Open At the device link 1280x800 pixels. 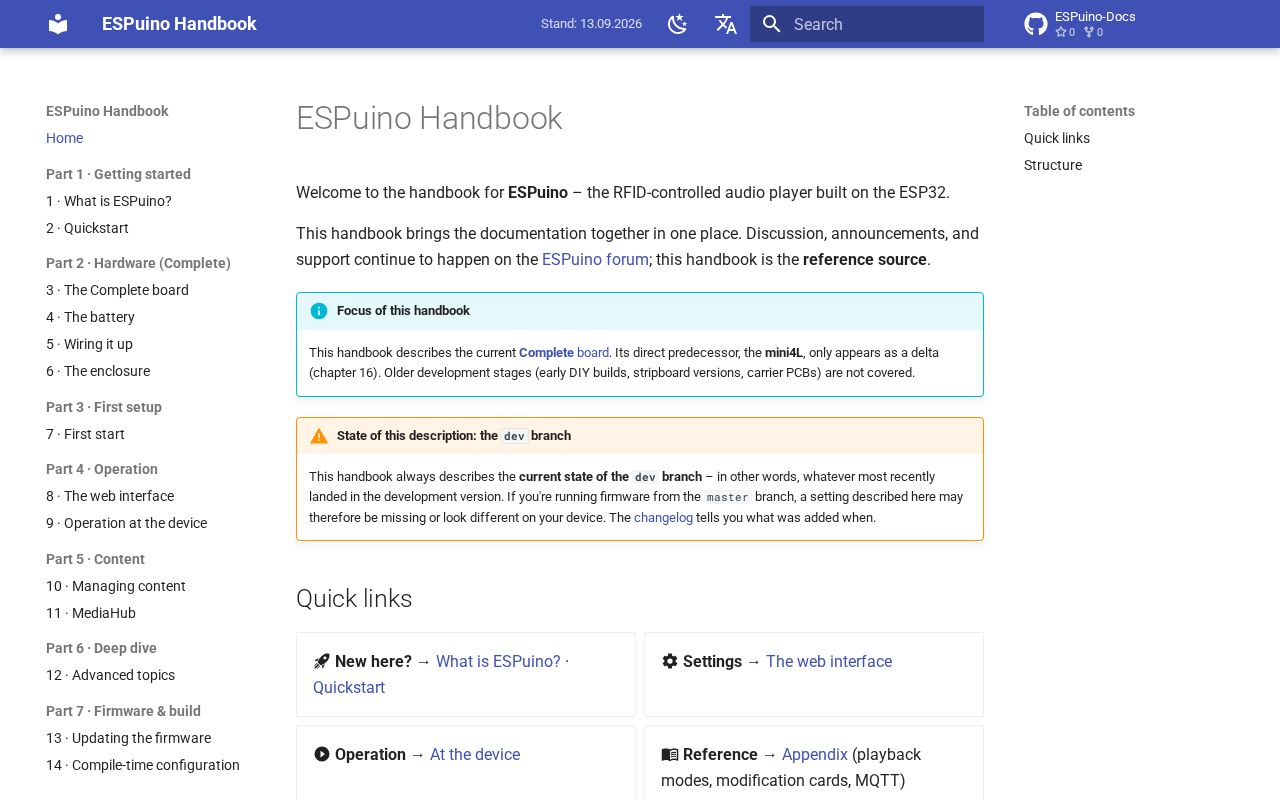click(x=475, y=754)
